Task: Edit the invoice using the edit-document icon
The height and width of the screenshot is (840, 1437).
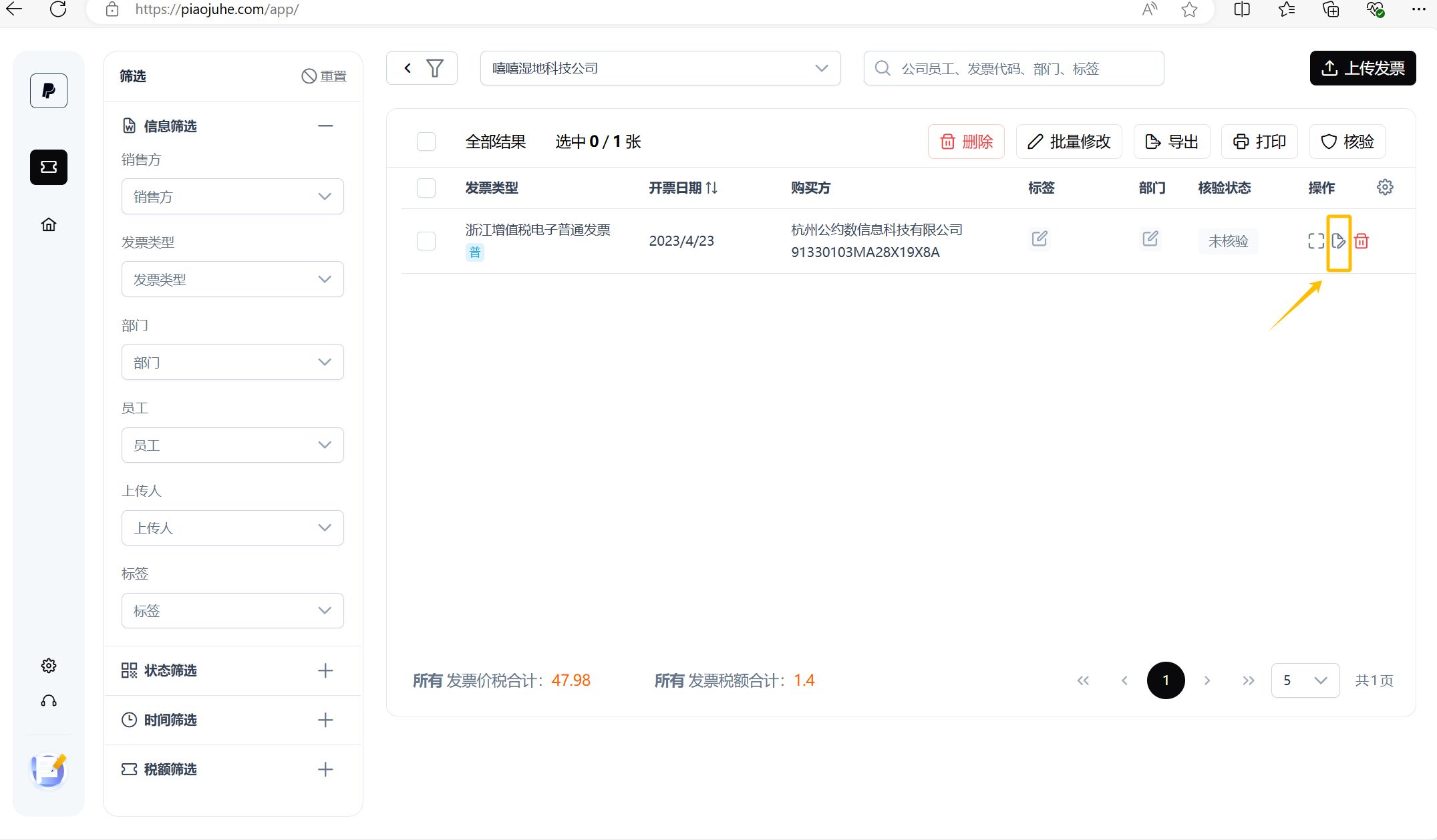Action: coord(1338,241)
